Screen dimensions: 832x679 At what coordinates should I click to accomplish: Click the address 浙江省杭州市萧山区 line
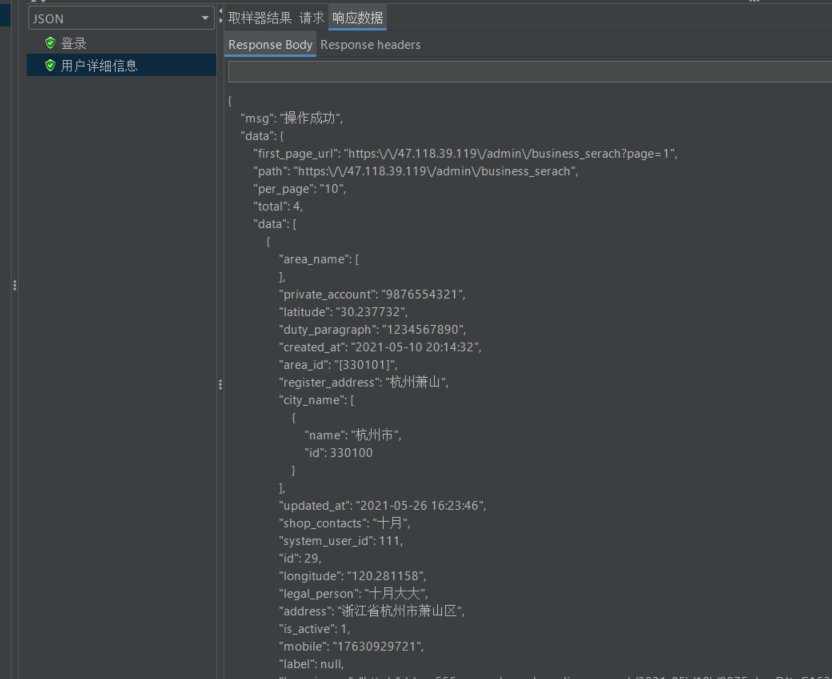371,611
